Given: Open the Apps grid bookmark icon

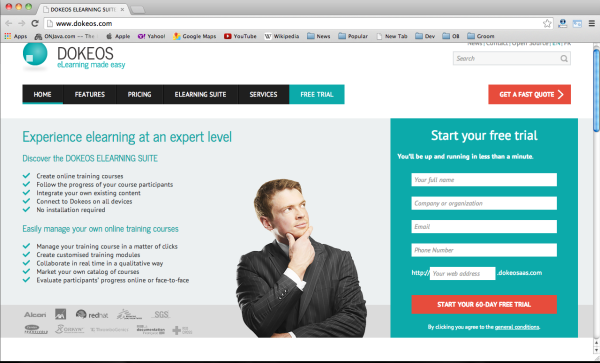Looking at the screenshot, I should click(x=8, y=36).
